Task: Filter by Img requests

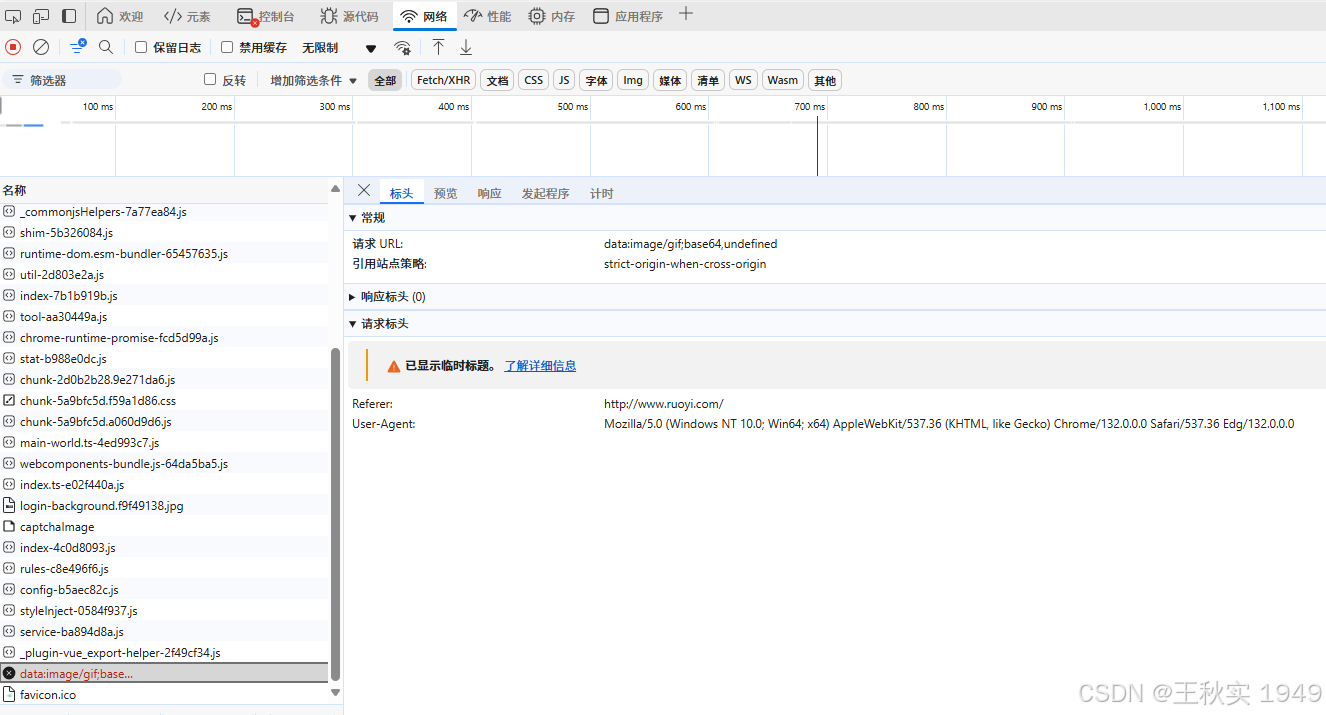Action: click(x=633, y=80)
